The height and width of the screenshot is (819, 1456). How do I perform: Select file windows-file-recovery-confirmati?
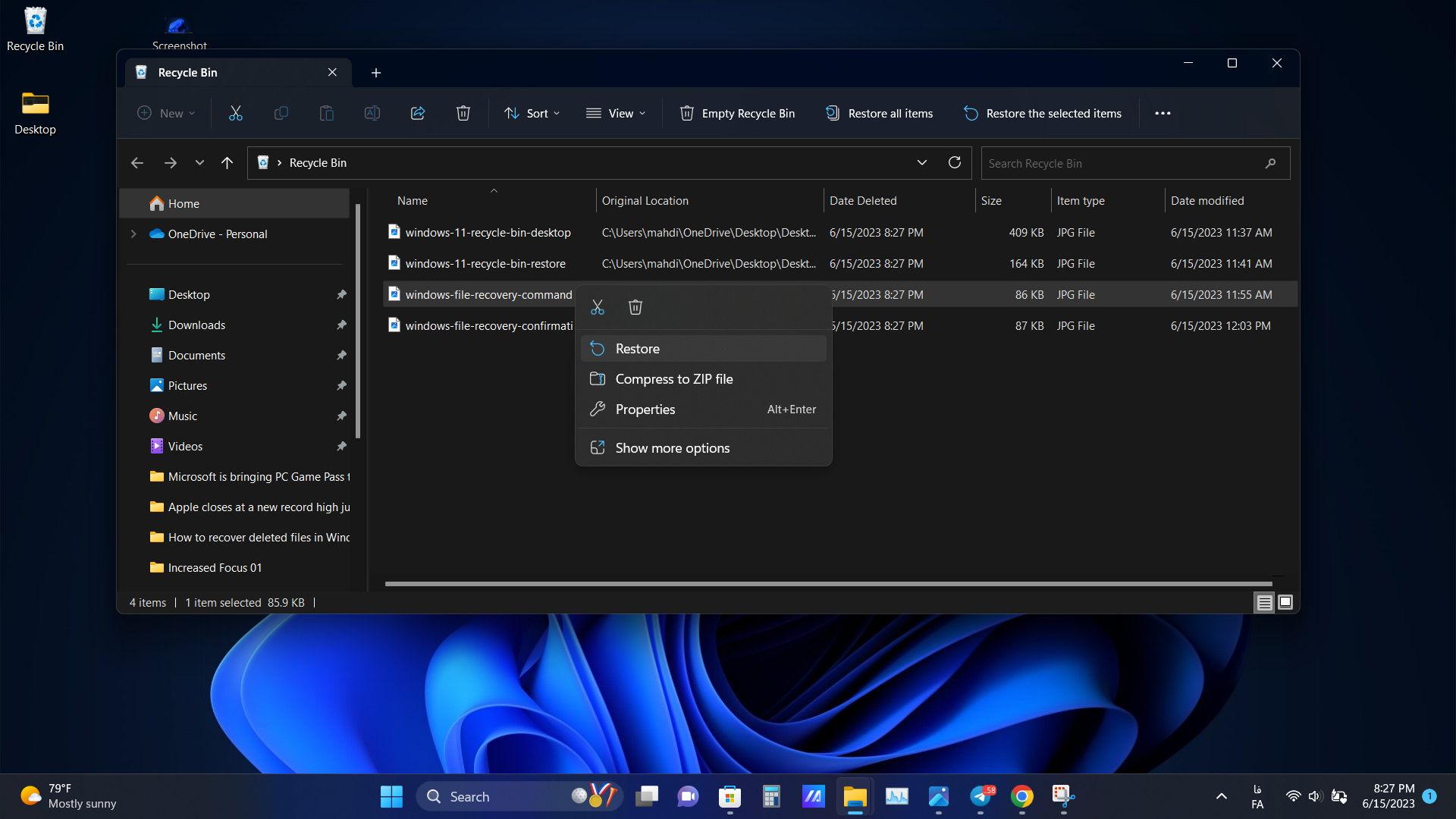(x=489, y=326)
